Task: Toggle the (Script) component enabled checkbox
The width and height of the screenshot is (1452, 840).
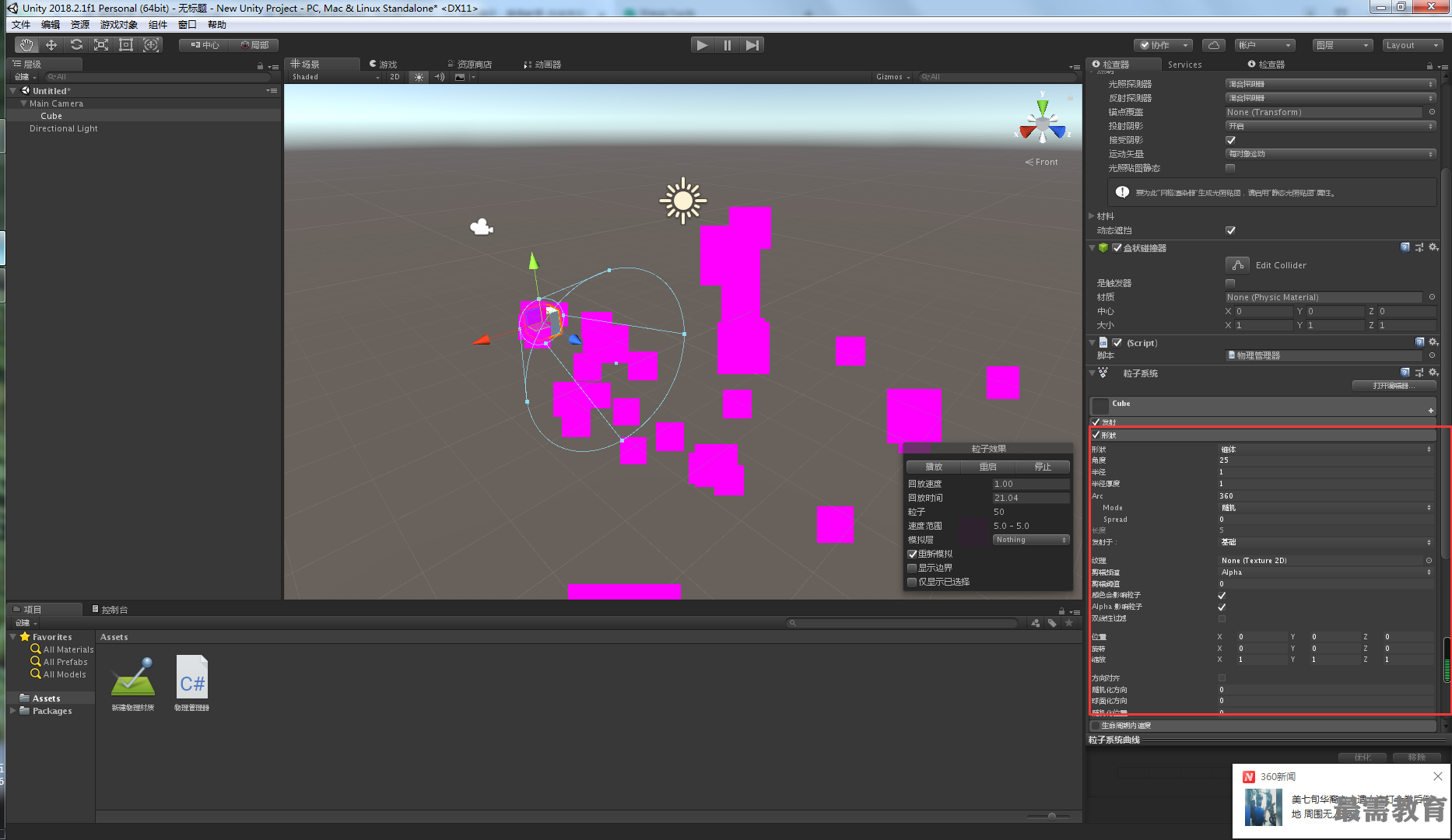Action: click(x=1117, y=343)
